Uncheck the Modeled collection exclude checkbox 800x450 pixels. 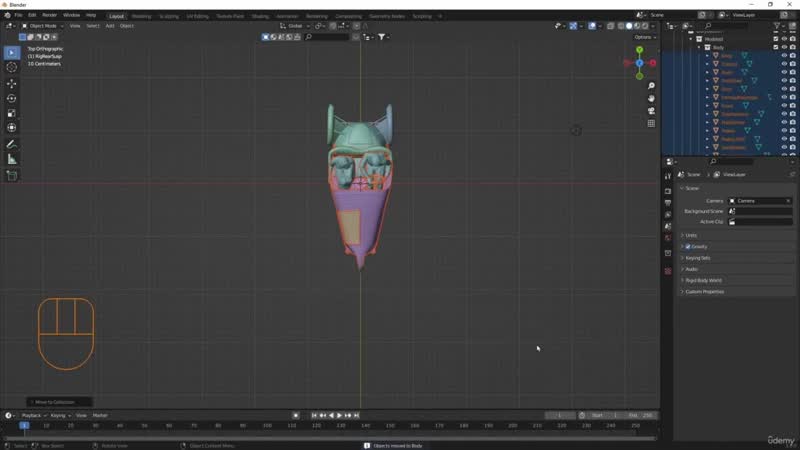coord(776,39)
